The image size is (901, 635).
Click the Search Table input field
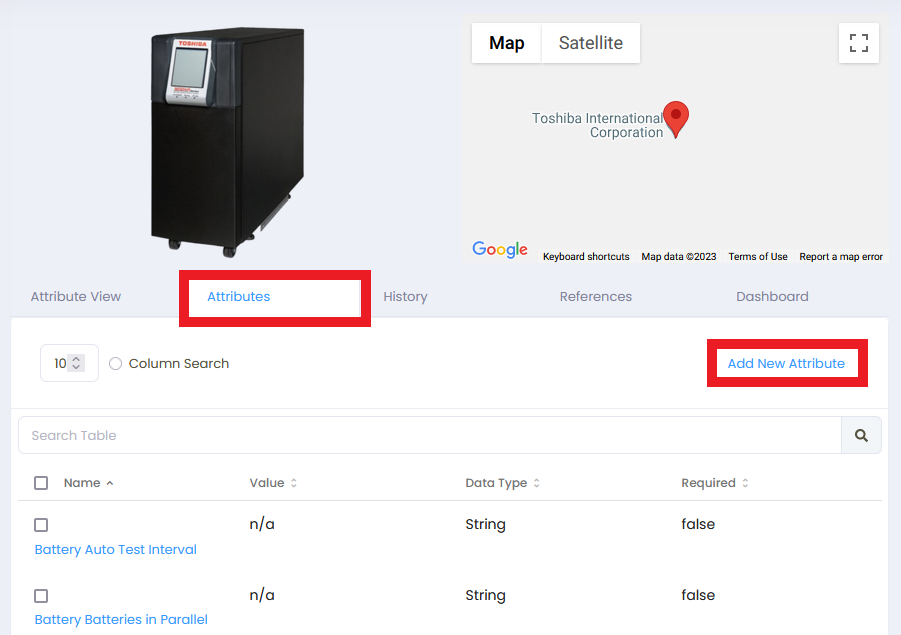[430, 436]
